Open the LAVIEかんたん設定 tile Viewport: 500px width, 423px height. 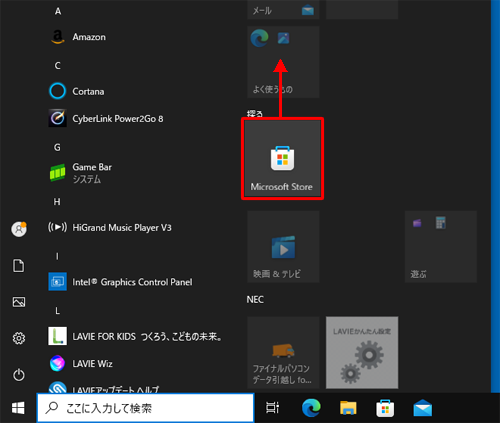coord(362,352)
